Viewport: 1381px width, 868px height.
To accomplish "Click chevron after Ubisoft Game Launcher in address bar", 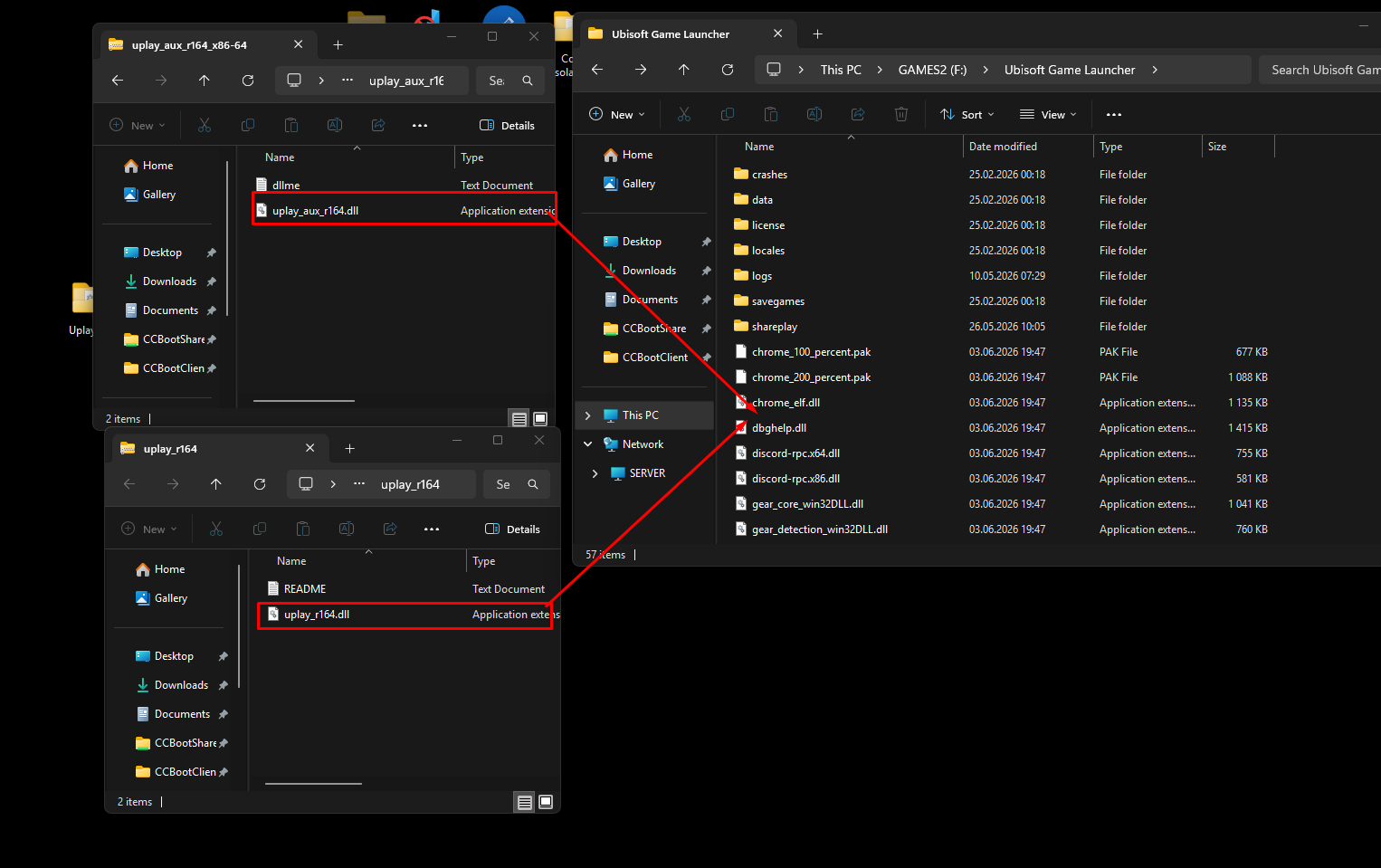I will coord(1155,70).
